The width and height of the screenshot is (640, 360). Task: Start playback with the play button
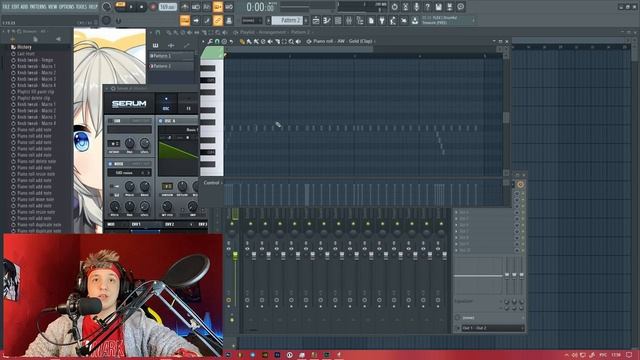tap(131, 7)
